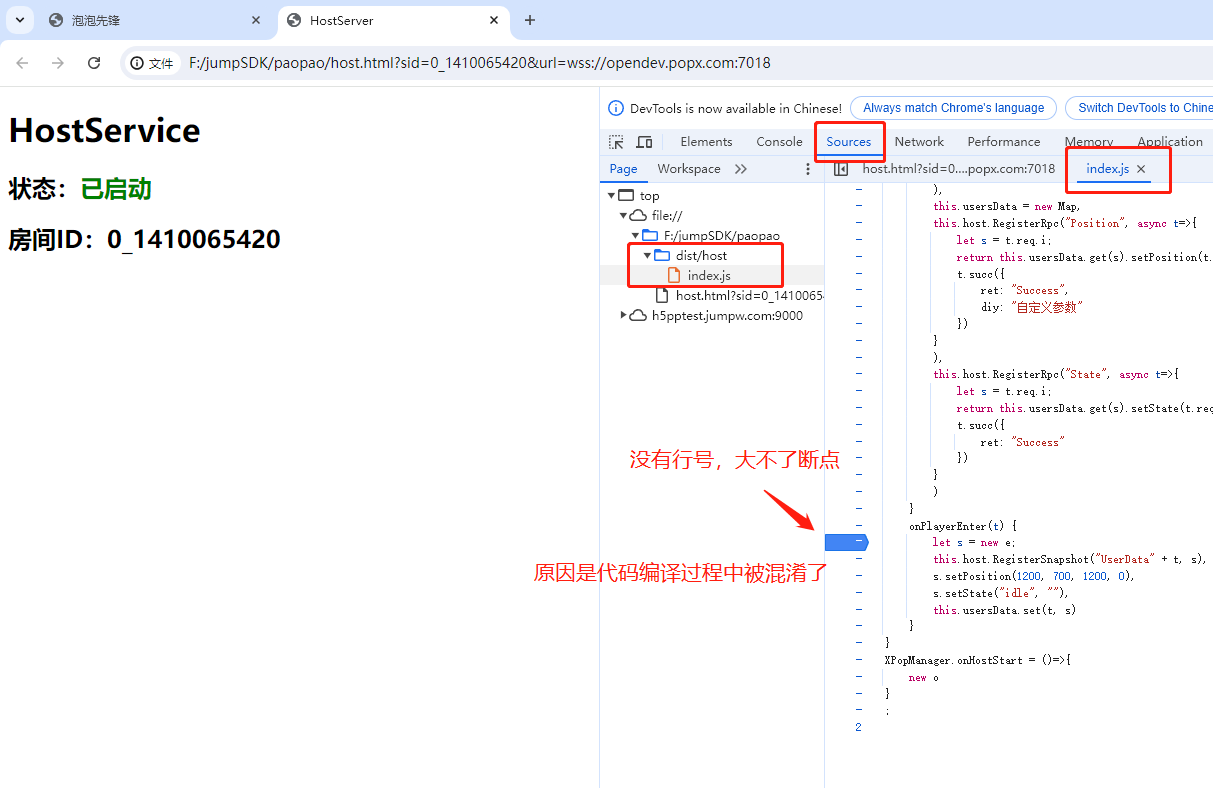Viewport: 1213px width, 788px height.
Task: Toggle the device toolbar icon
Action: coord(644,142)
